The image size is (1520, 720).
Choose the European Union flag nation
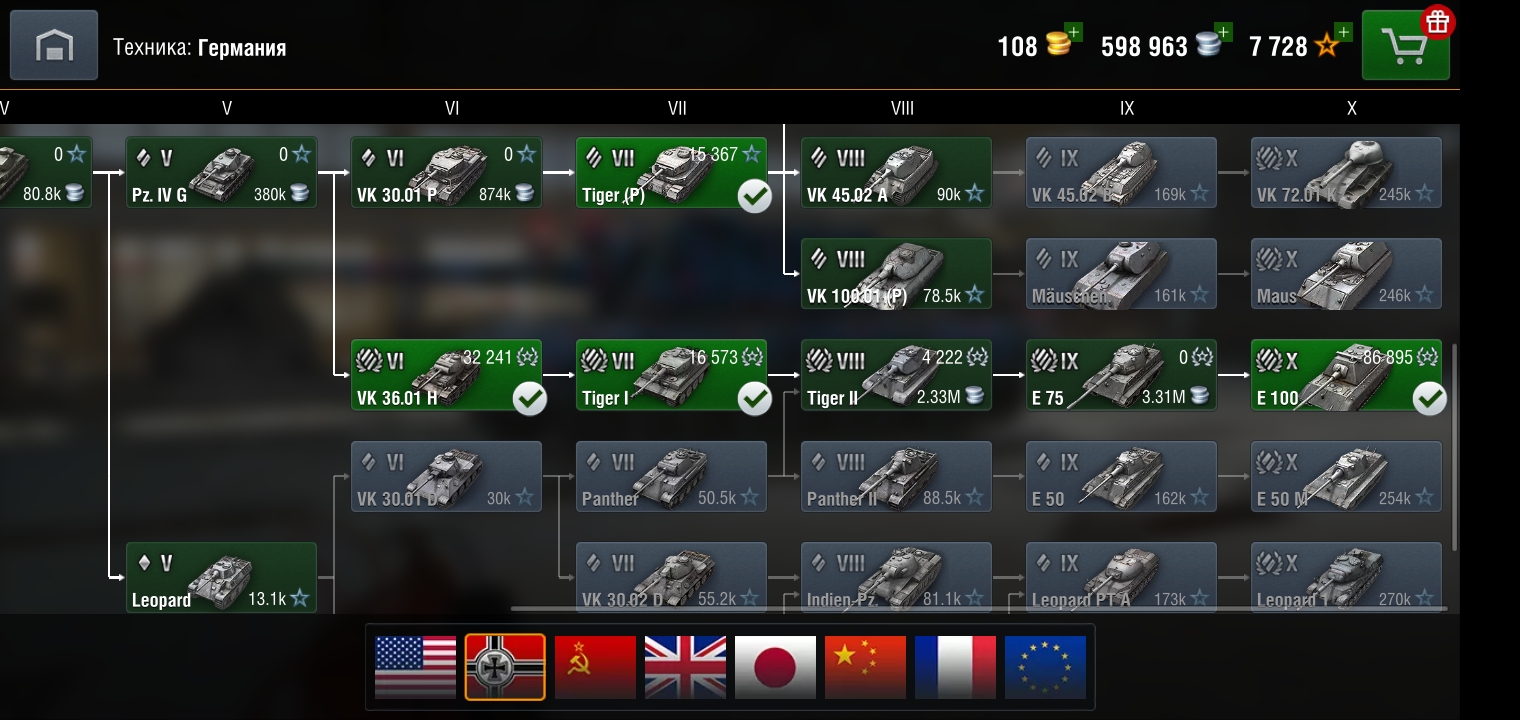point(1045,667)
